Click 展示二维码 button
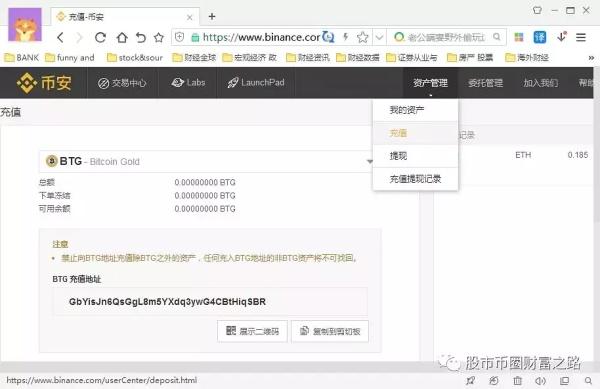 click(252, 331)
